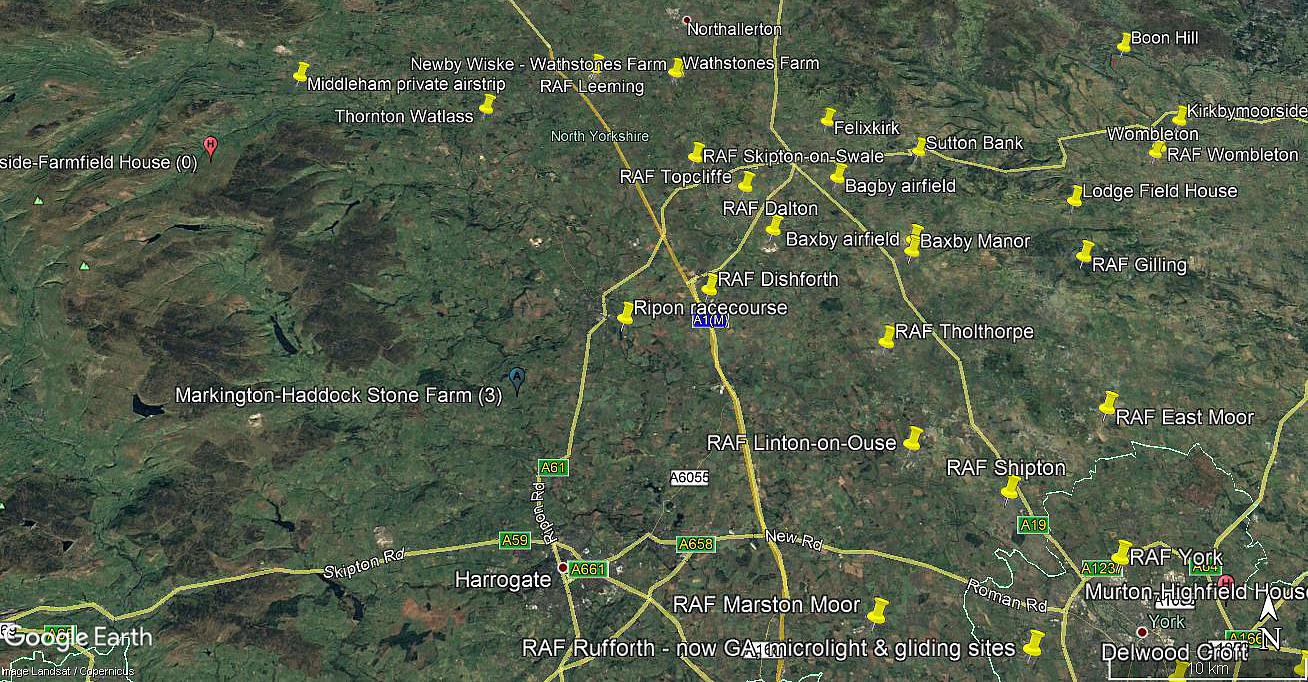
Task: Click the Middleham private airstrip pushpin
Action: tap(301, 72)
